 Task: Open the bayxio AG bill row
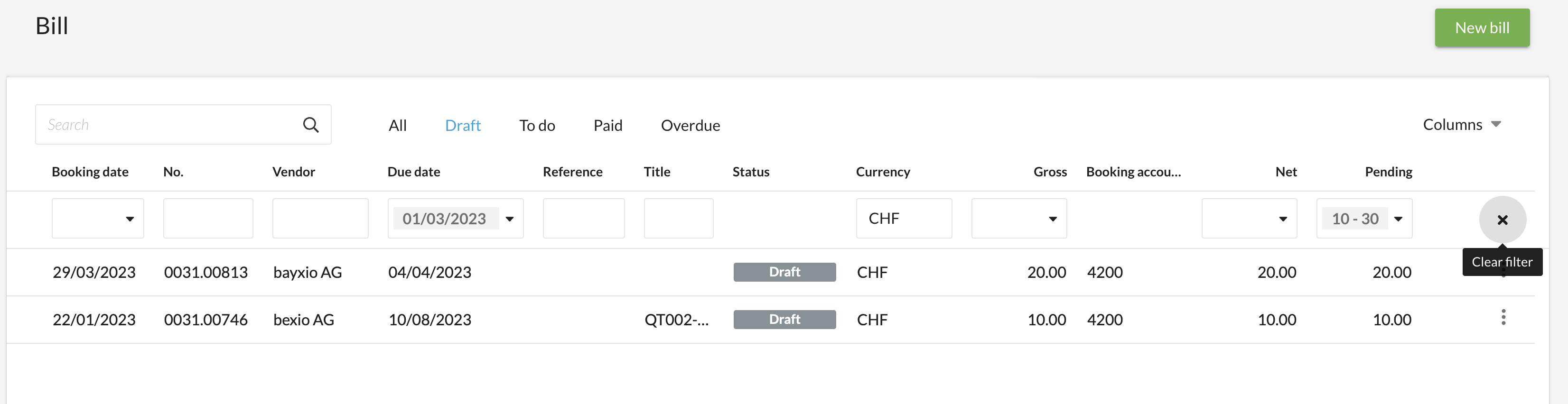click(308, 273)
